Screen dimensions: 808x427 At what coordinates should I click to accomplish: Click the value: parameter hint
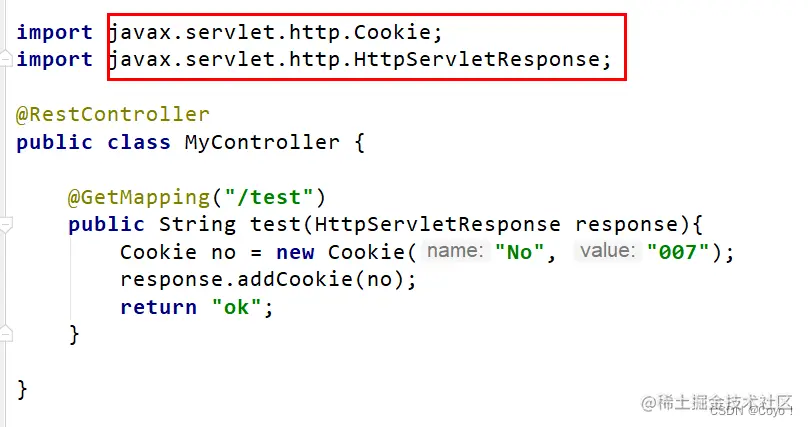coord(607,251)
